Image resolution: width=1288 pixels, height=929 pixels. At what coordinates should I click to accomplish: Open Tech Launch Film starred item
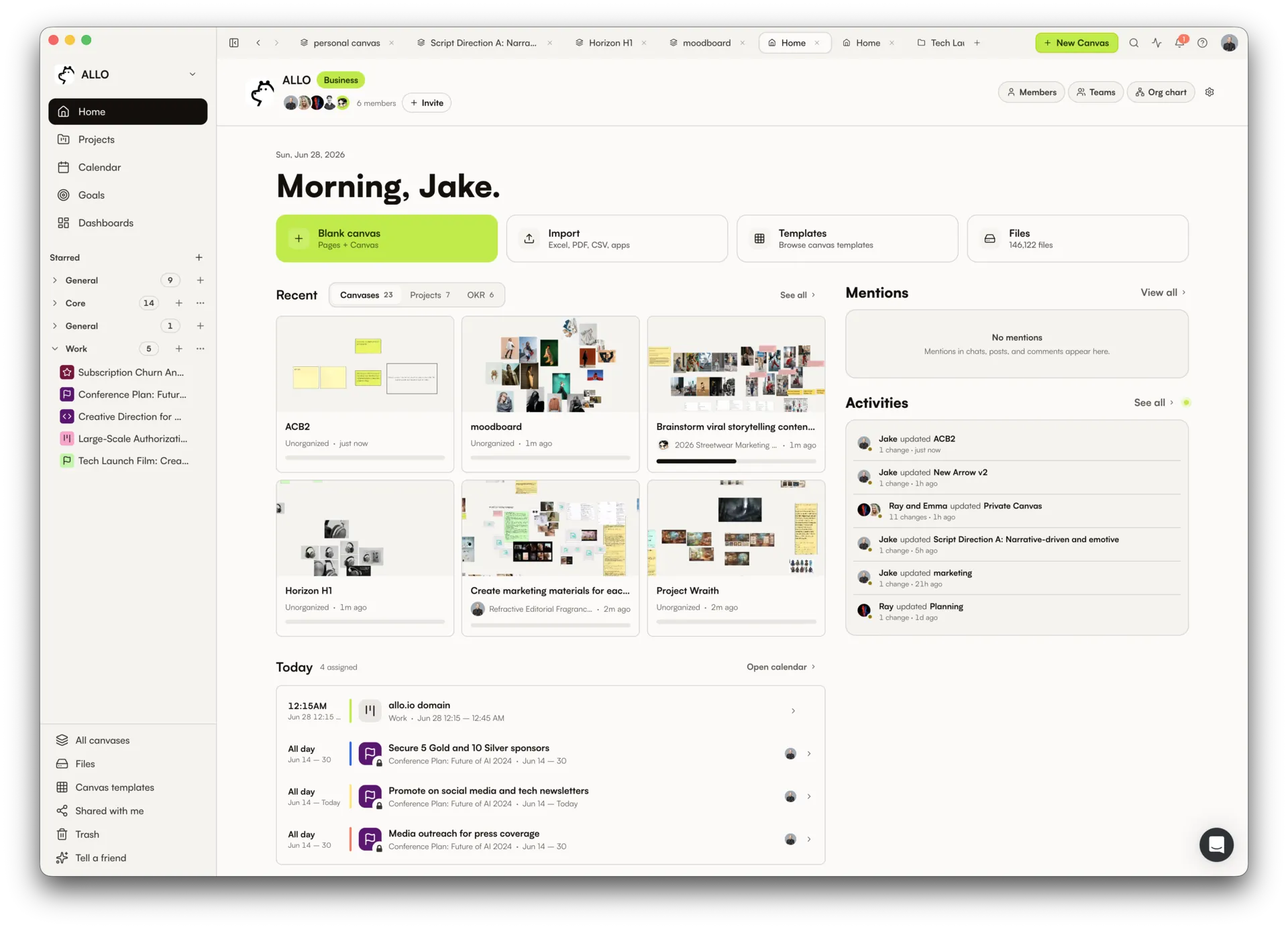pos(127,461)
